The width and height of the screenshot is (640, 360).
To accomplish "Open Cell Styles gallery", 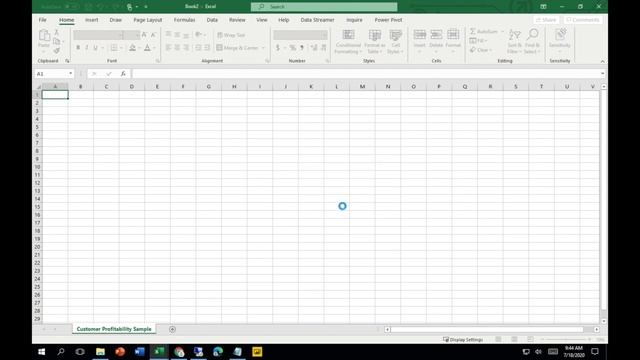I will pyautogui.click(x=396, y=41).
